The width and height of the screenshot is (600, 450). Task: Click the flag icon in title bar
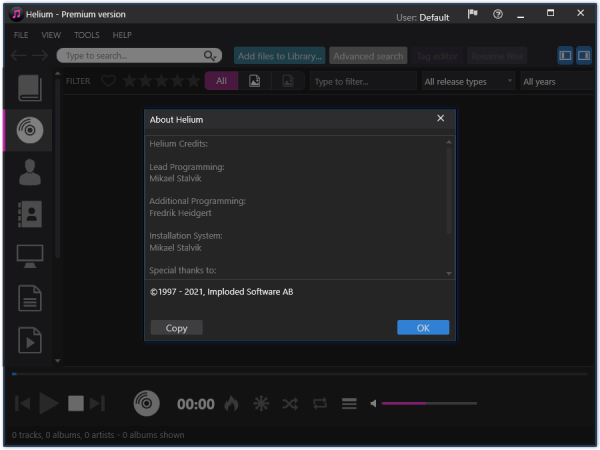(x=473, y=14)
